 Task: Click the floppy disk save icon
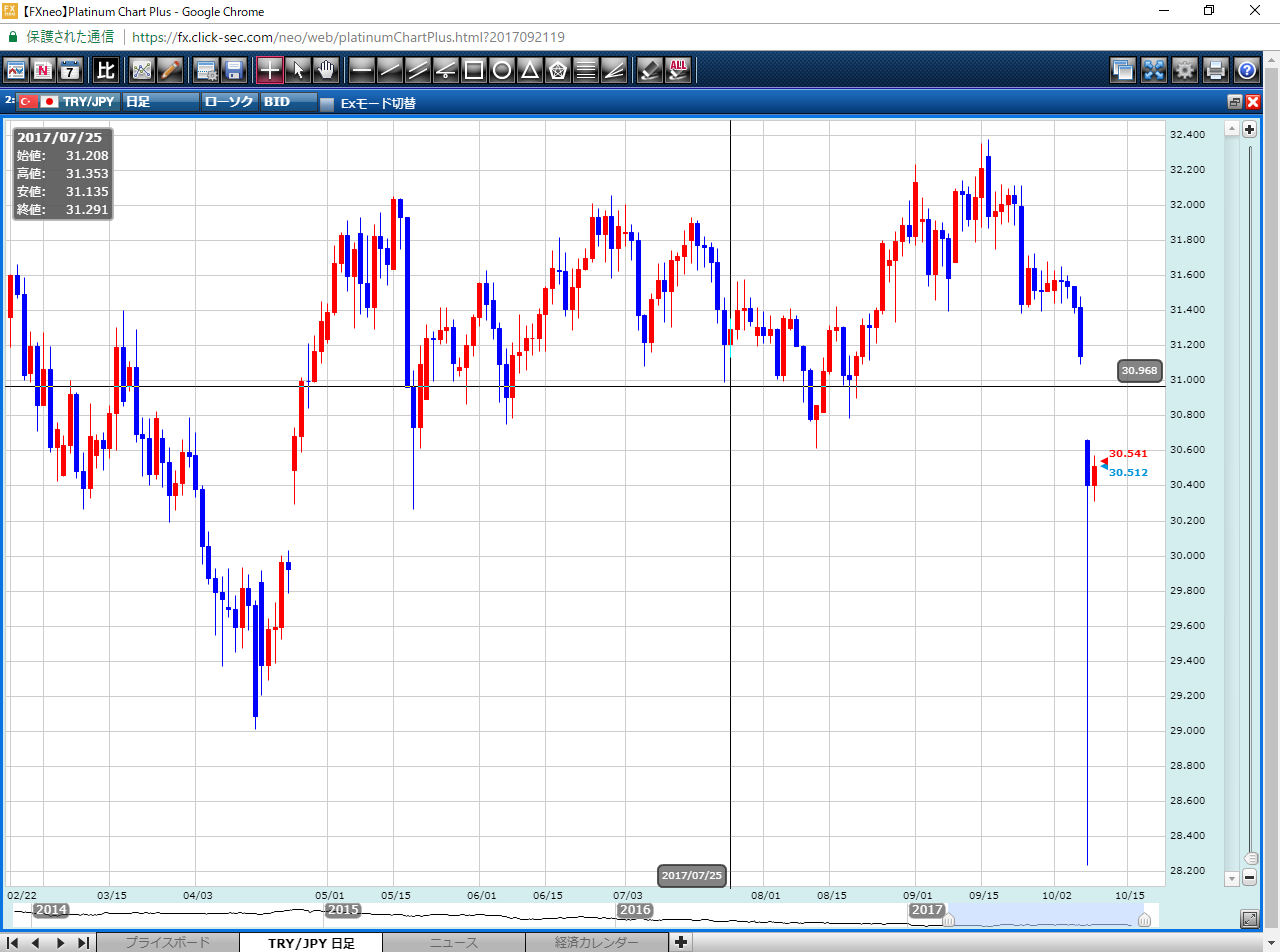(x=234, y=70)
